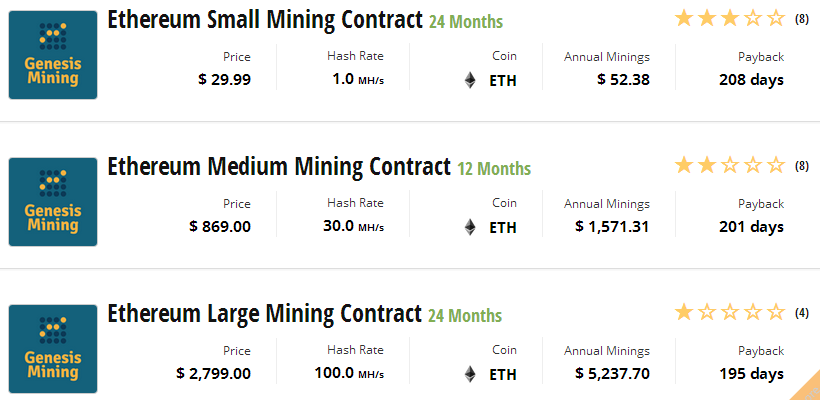Image resolution: width=820 pixels, height=400 pixels.
Task: Open Genesis Mining logo for Medium contract
Action: point(53,202)
